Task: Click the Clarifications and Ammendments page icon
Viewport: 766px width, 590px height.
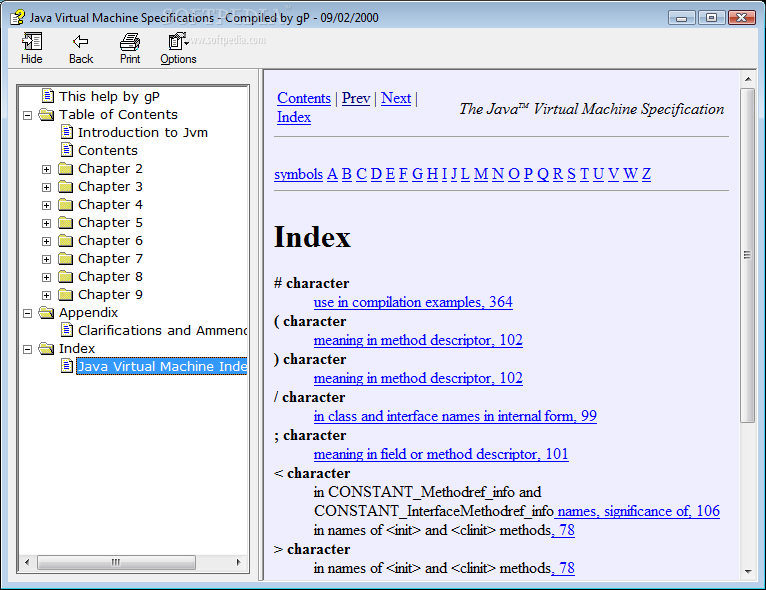Action: (x=67, y=330)
